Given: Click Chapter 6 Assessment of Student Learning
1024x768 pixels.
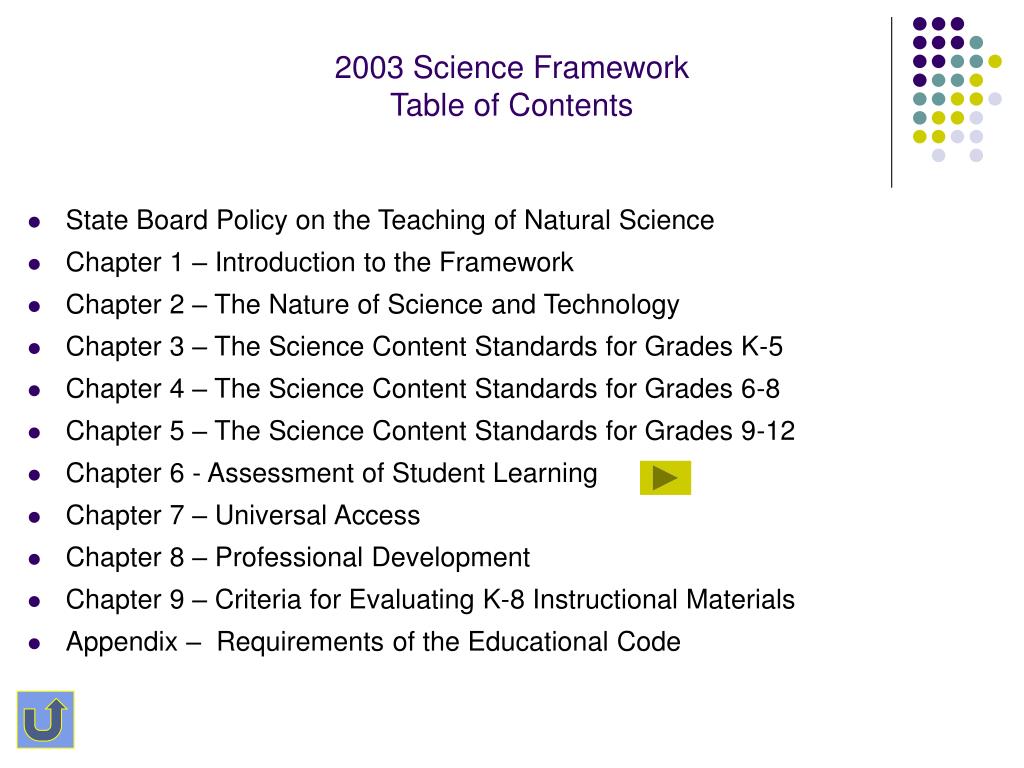Looking at the screenshot, I should [332, 473].
